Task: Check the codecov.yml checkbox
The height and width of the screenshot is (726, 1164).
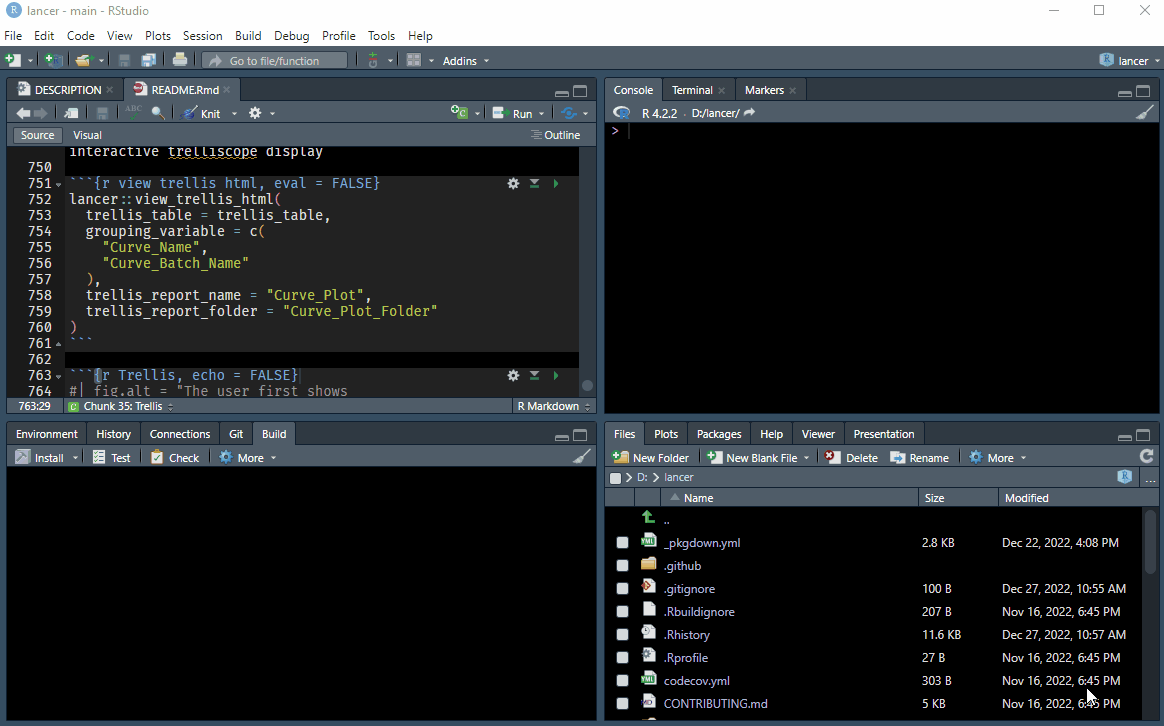Action: point(622,681)
